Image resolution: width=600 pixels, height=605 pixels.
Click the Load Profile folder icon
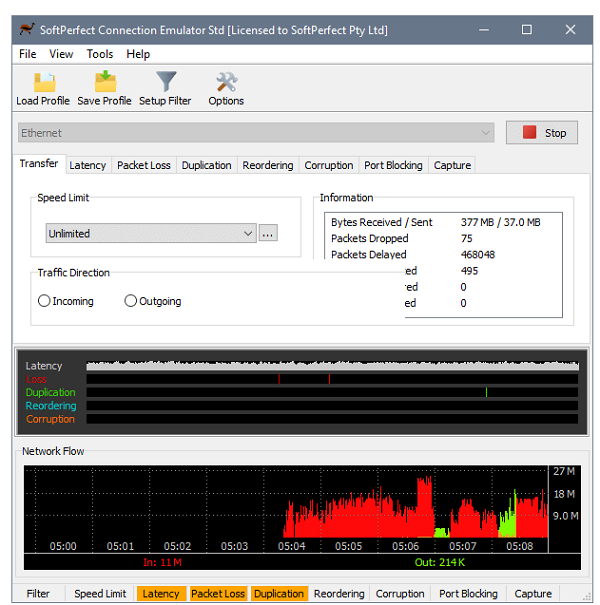click(44, 82)
